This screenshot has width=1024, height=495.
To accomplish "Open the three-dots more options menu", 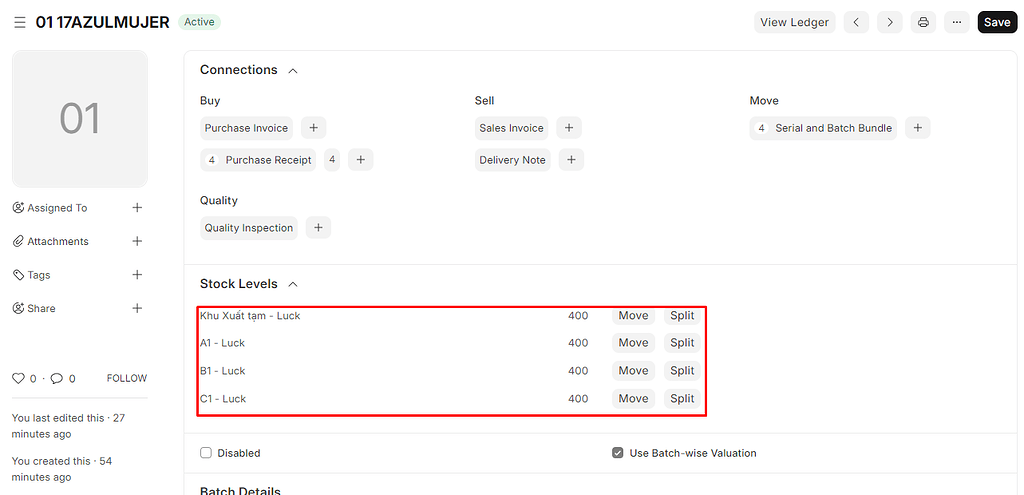I will [x=956, y=22].
